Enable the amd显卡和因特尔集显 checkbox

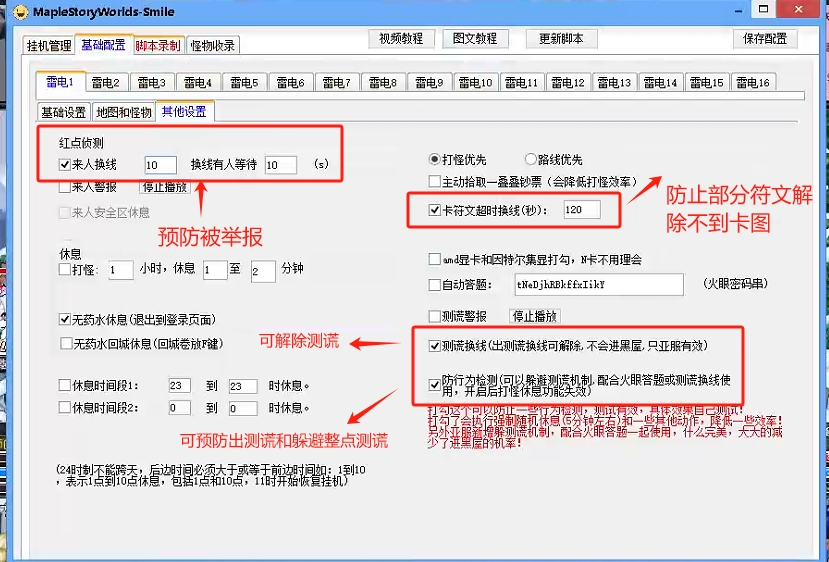point(435,259)
